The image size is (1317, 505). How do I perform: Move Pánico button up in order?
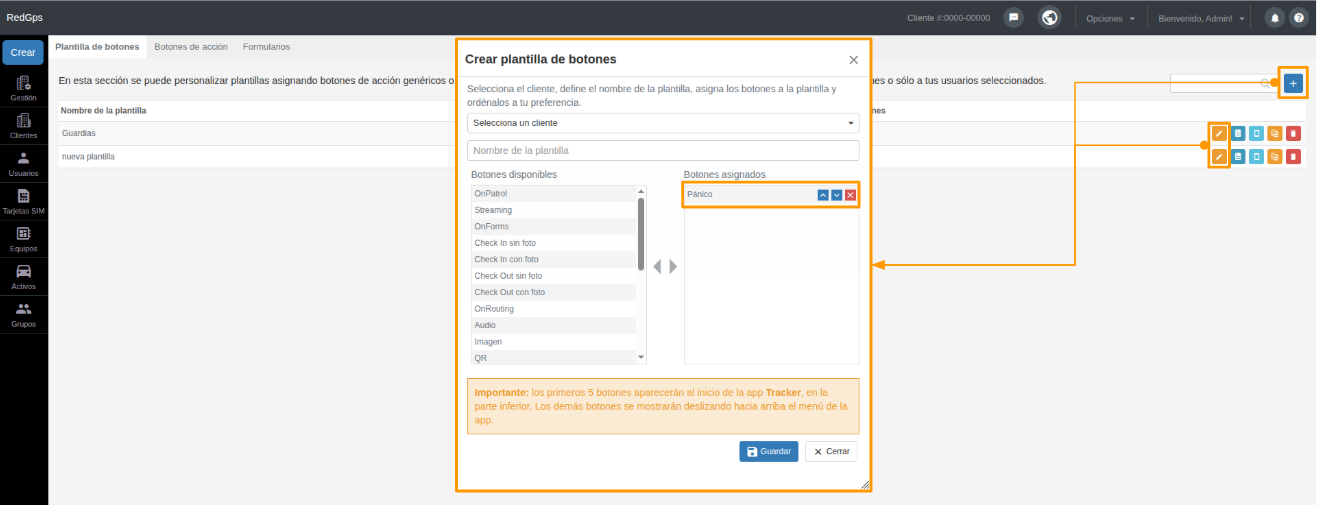click(823, 195)
